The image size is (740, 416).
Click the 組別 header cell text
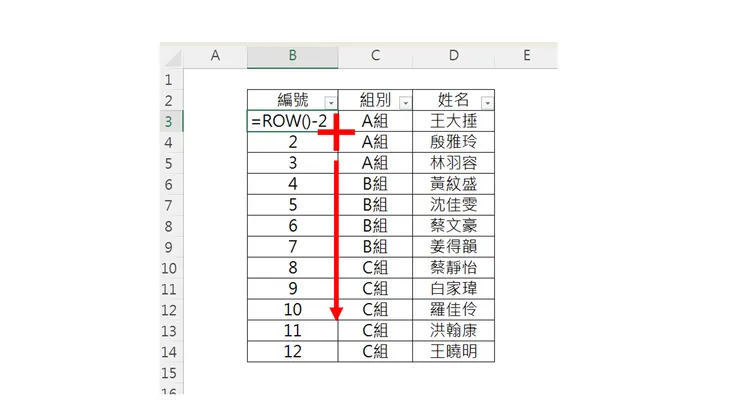[375, 100]
